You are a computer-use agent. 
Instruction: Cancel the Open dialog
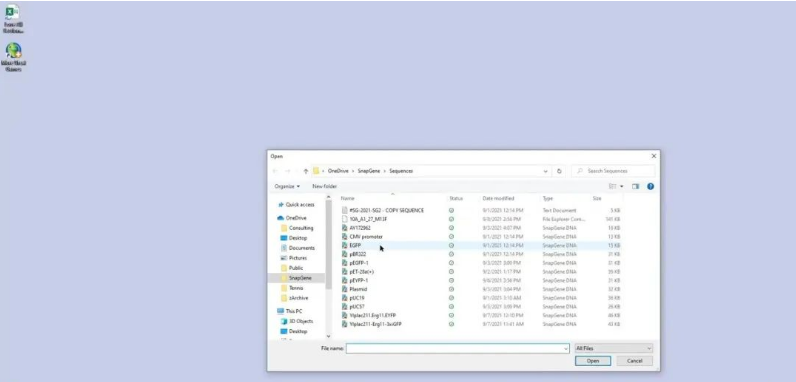635,361
